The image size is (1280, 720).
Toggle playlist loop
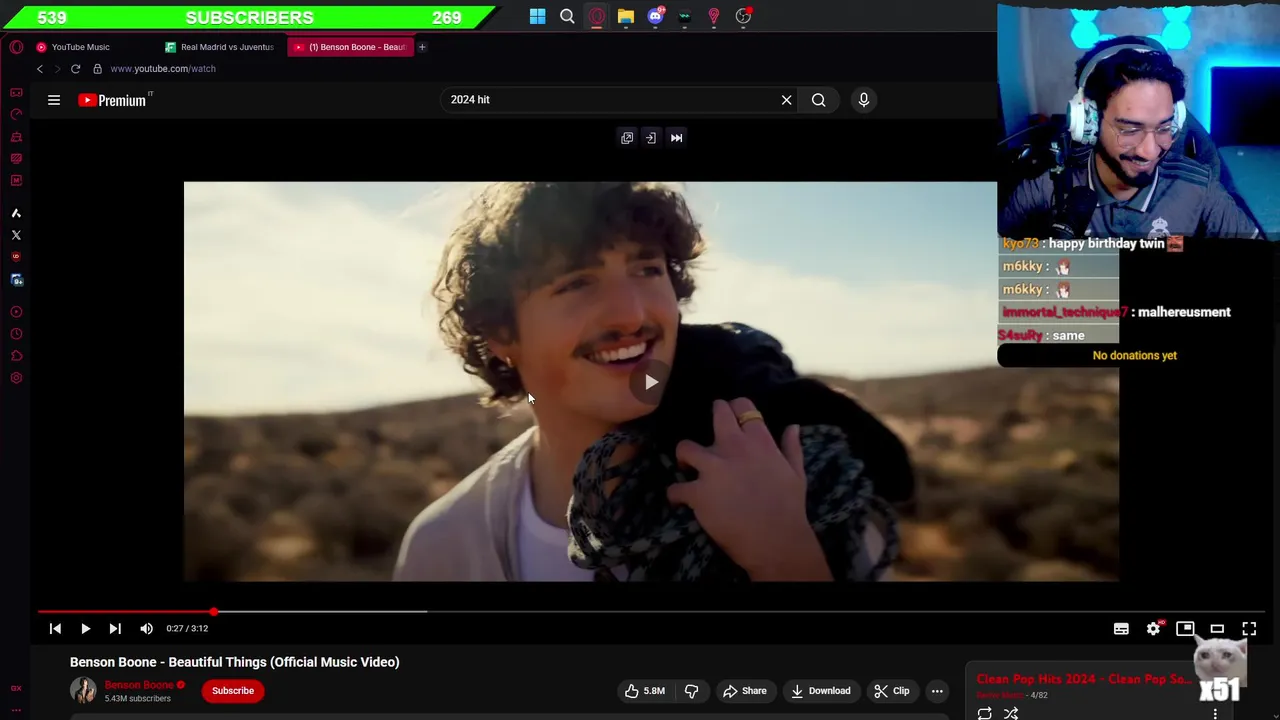985,713
